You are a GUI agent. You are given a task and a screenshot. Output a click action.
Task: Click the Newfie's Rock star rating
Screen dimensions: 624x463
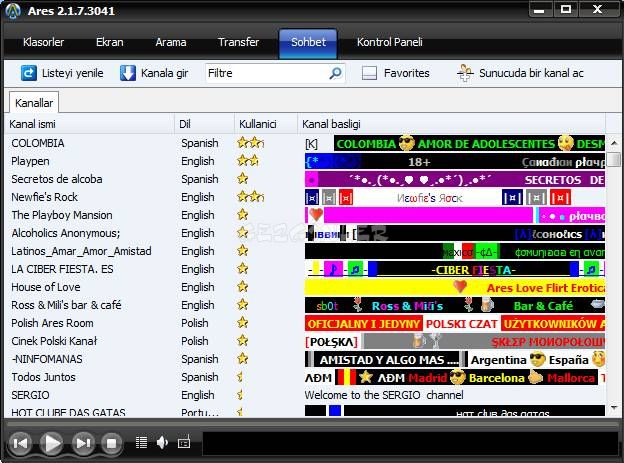(x=250, y=197)
